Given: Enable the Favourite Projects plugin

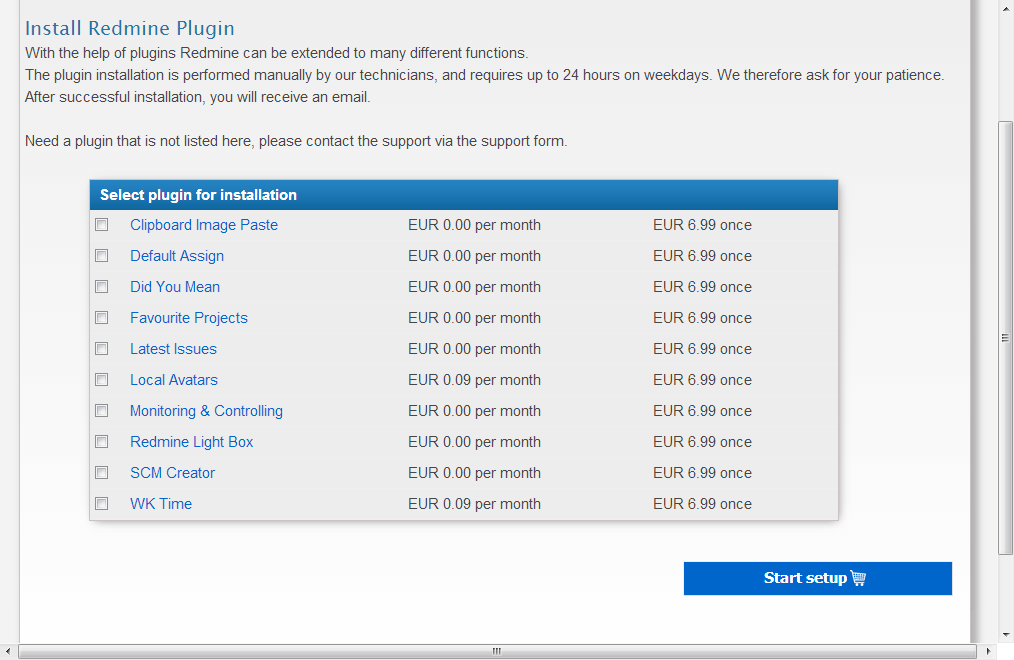Looking at the screenshot, I should 101,317.
